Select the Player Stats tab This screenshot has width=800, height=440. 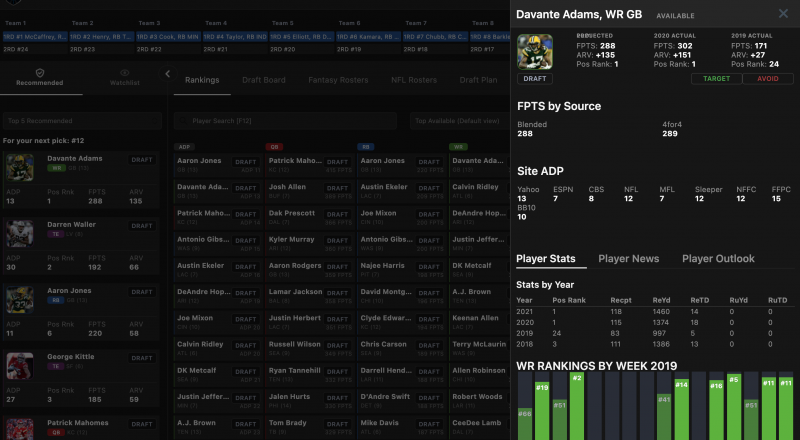click(545, 258)
